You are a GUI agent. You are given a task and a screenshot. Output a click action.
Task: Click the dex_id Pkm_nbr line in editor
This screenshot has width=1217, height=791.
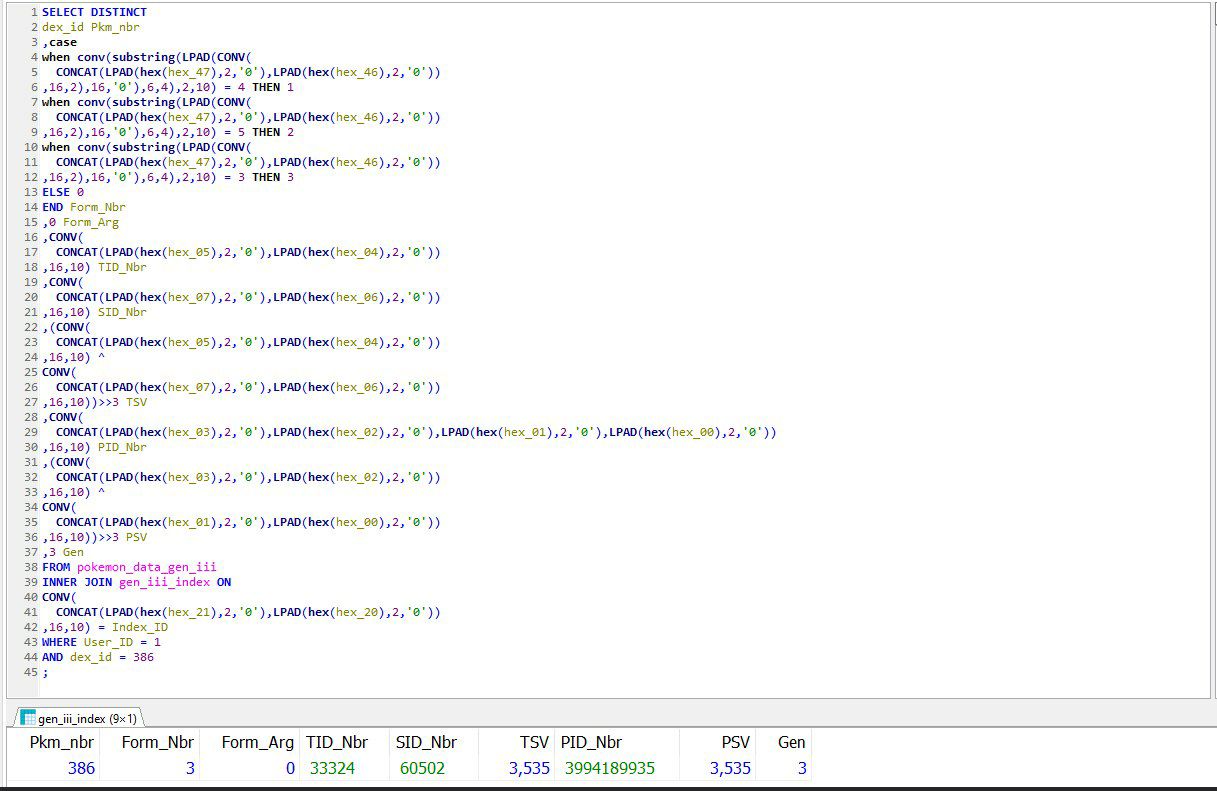(x=91, y=27)
